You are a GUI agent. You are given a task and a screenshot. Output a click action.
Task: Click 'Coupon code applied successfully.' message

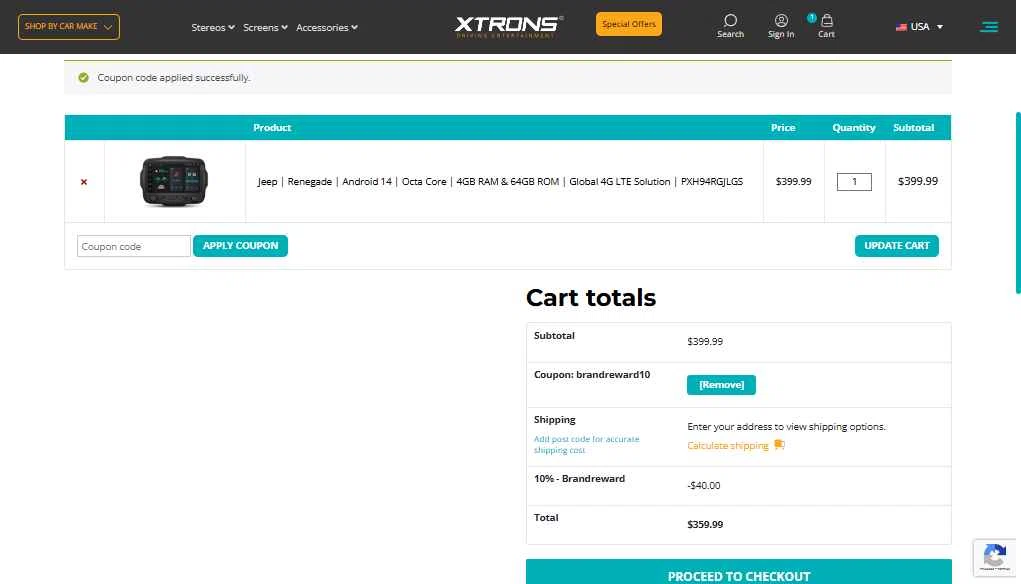click(174, 77)
